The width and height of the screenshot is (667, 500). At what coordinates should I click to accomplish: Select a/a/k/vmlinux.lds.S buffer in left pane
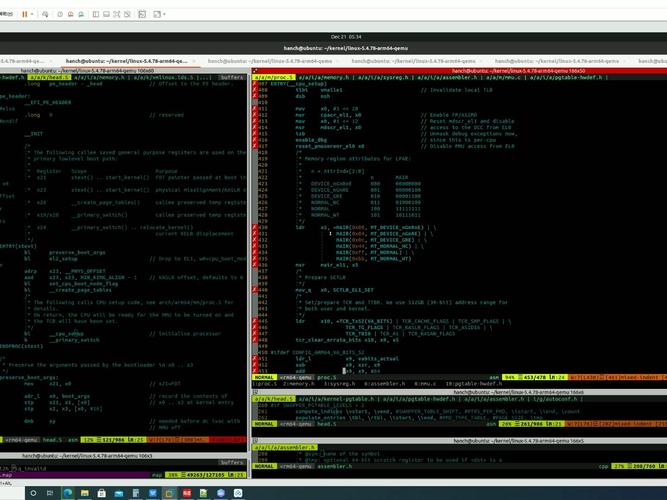pos(164,77)
